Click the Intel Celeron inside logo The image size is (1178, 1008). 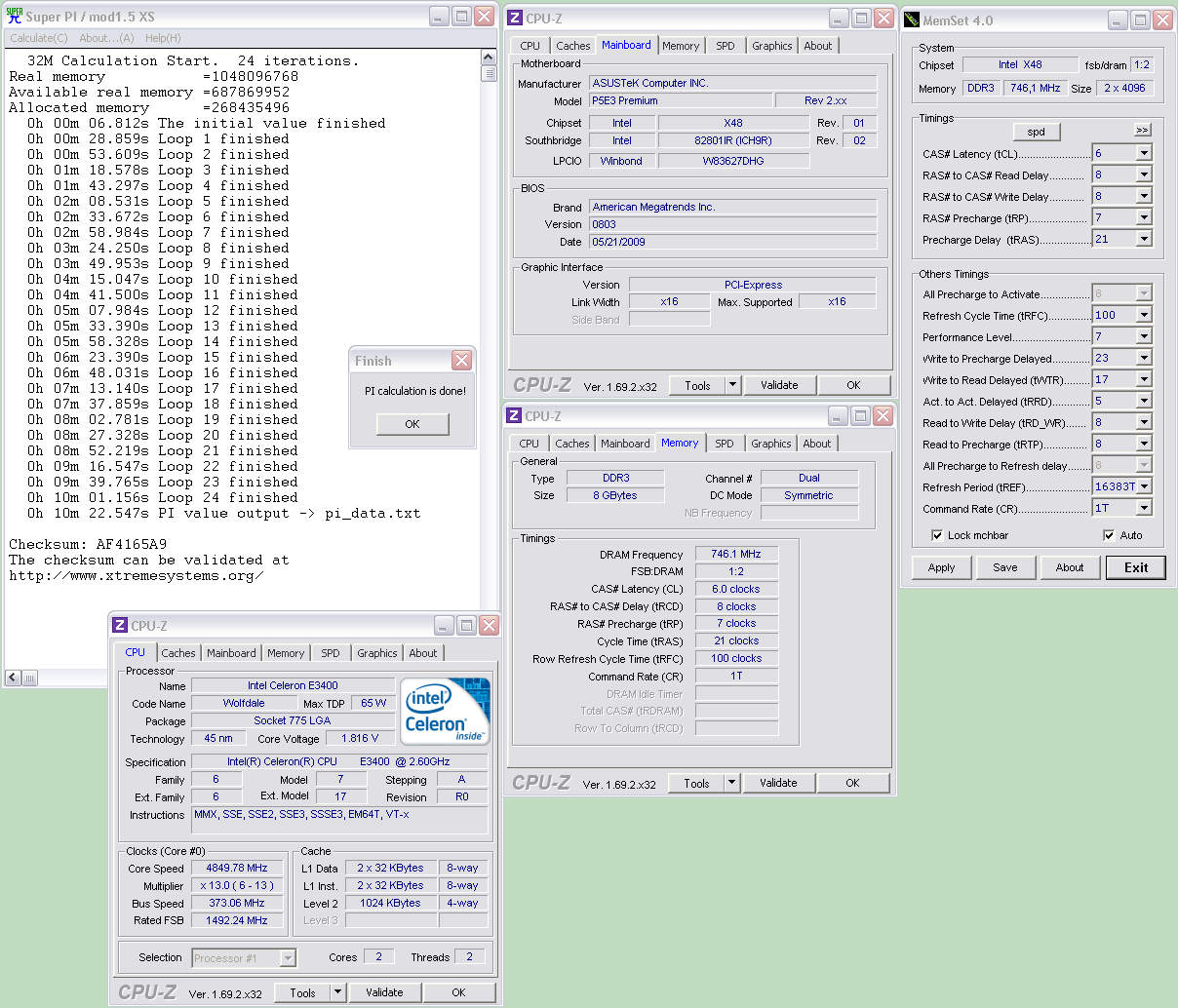tap(446, 712)
